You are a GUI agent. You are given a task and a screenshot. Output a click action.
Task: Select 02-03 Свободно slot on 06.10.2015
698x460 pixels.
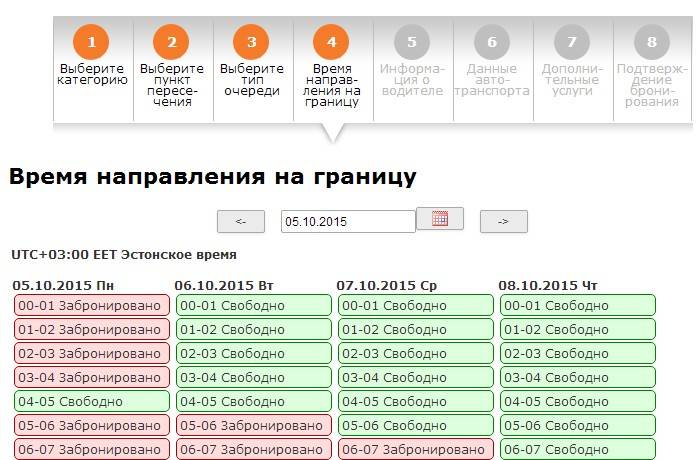point(254,353)
